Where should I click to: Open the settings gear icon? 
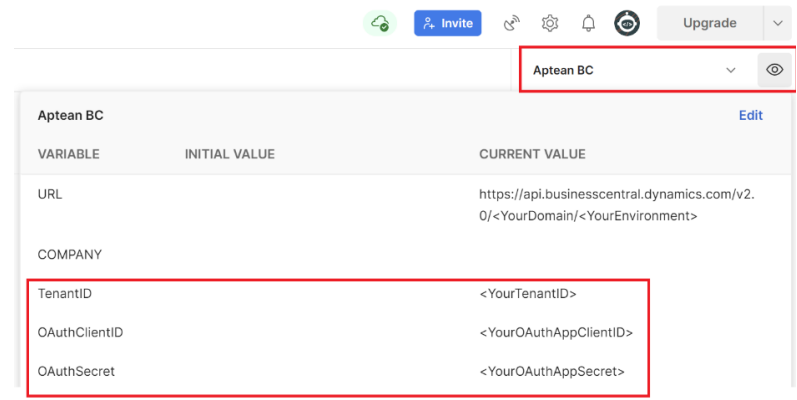550,23
